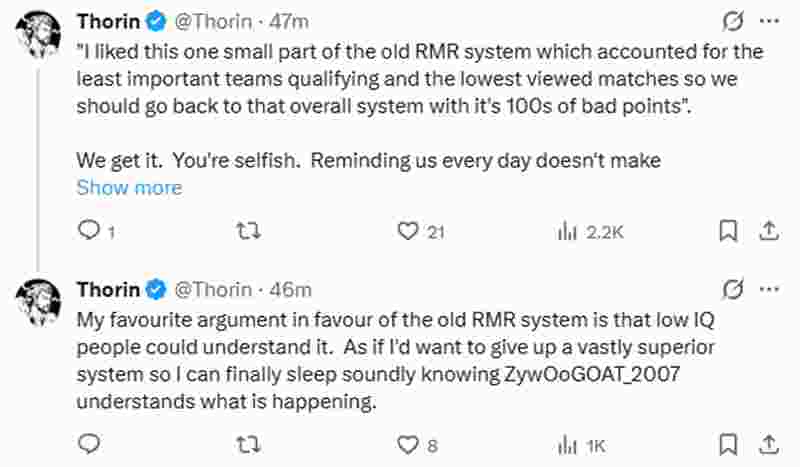Viewport: 800px width, 467px height.
Task: Reply to the first Thorin tweet
Action: click(x=90, y=231)
